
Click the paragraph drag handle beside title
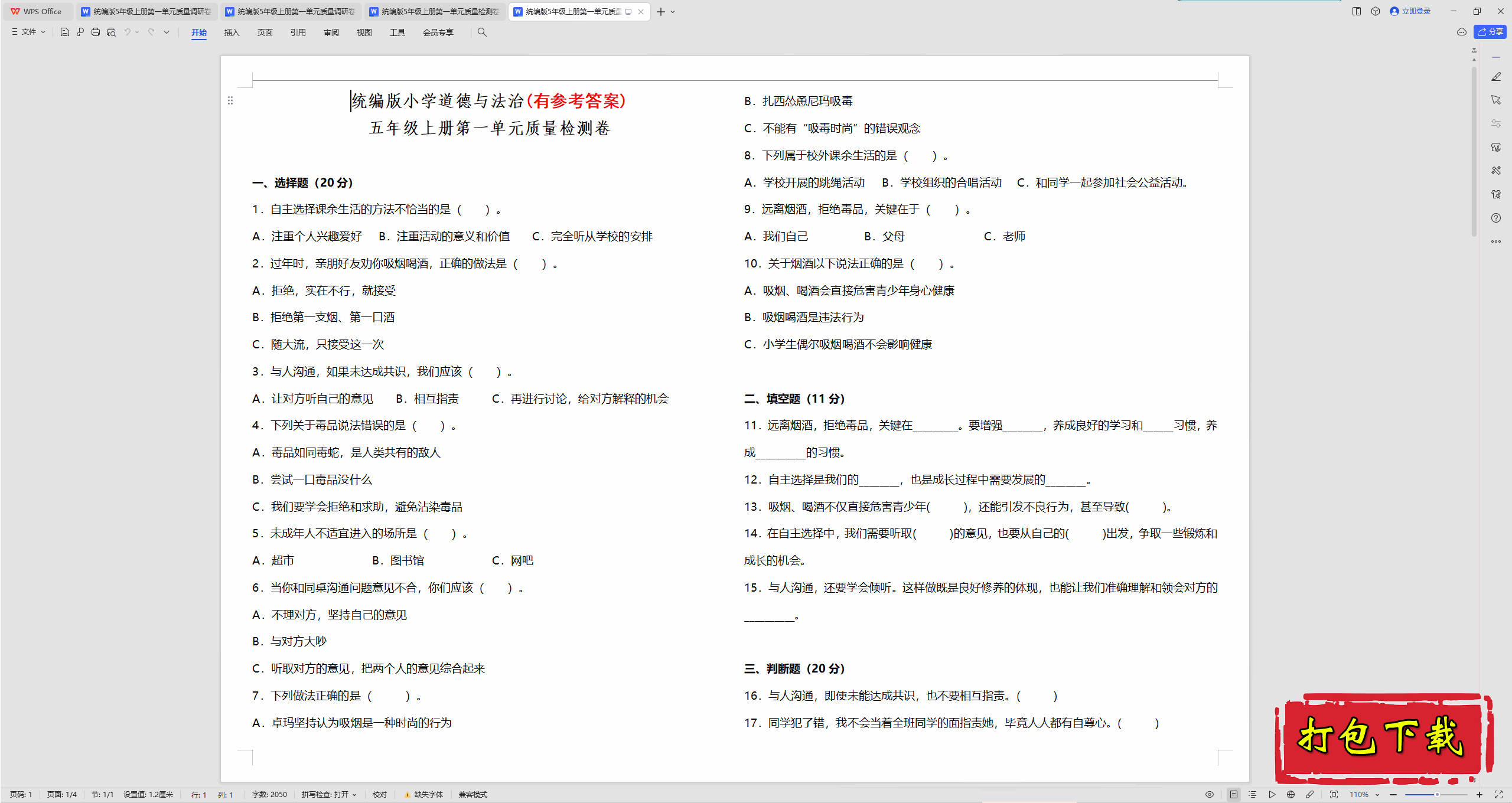230,100
